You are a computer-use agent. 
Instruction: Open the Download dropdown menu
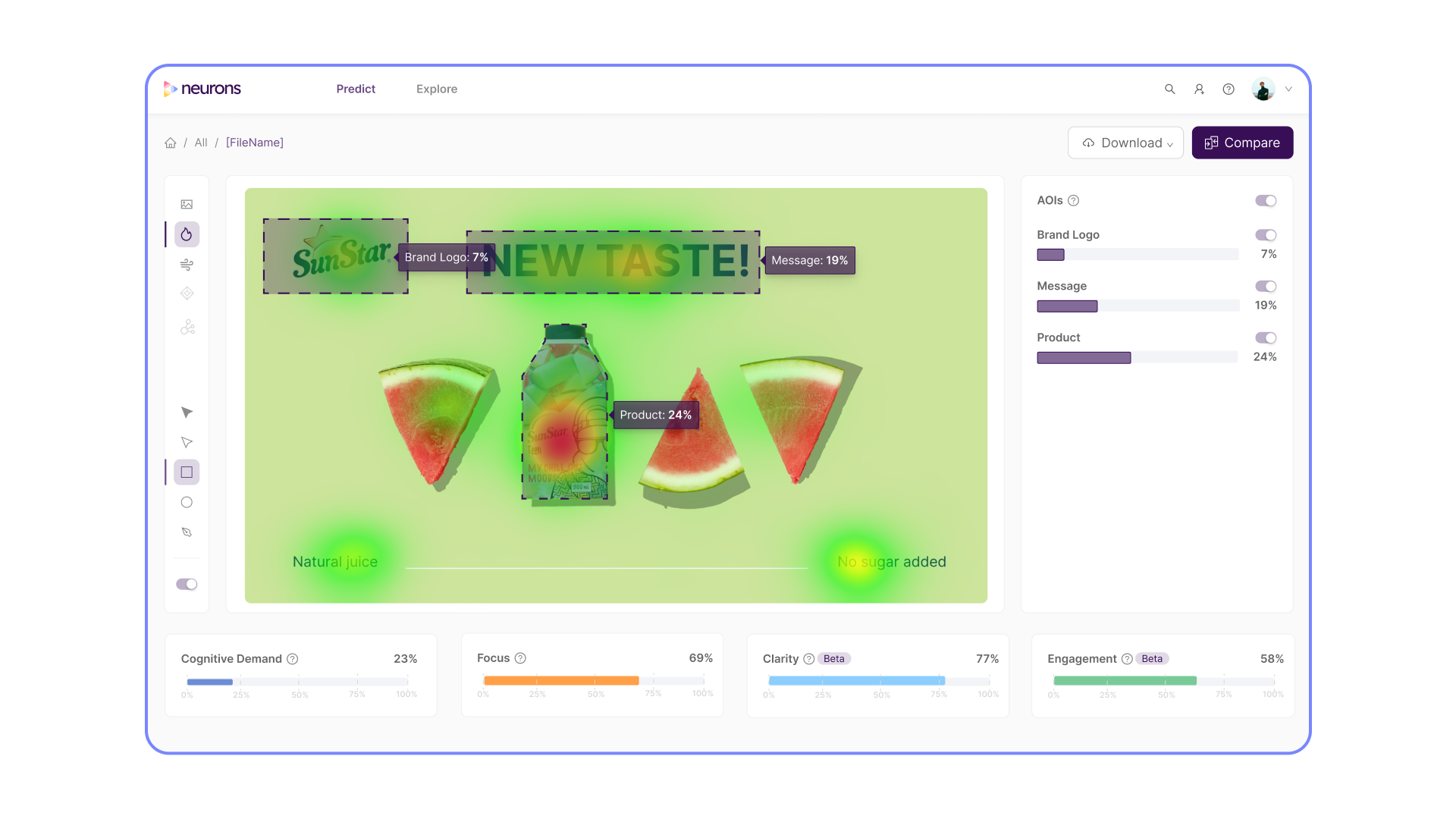1125,143
